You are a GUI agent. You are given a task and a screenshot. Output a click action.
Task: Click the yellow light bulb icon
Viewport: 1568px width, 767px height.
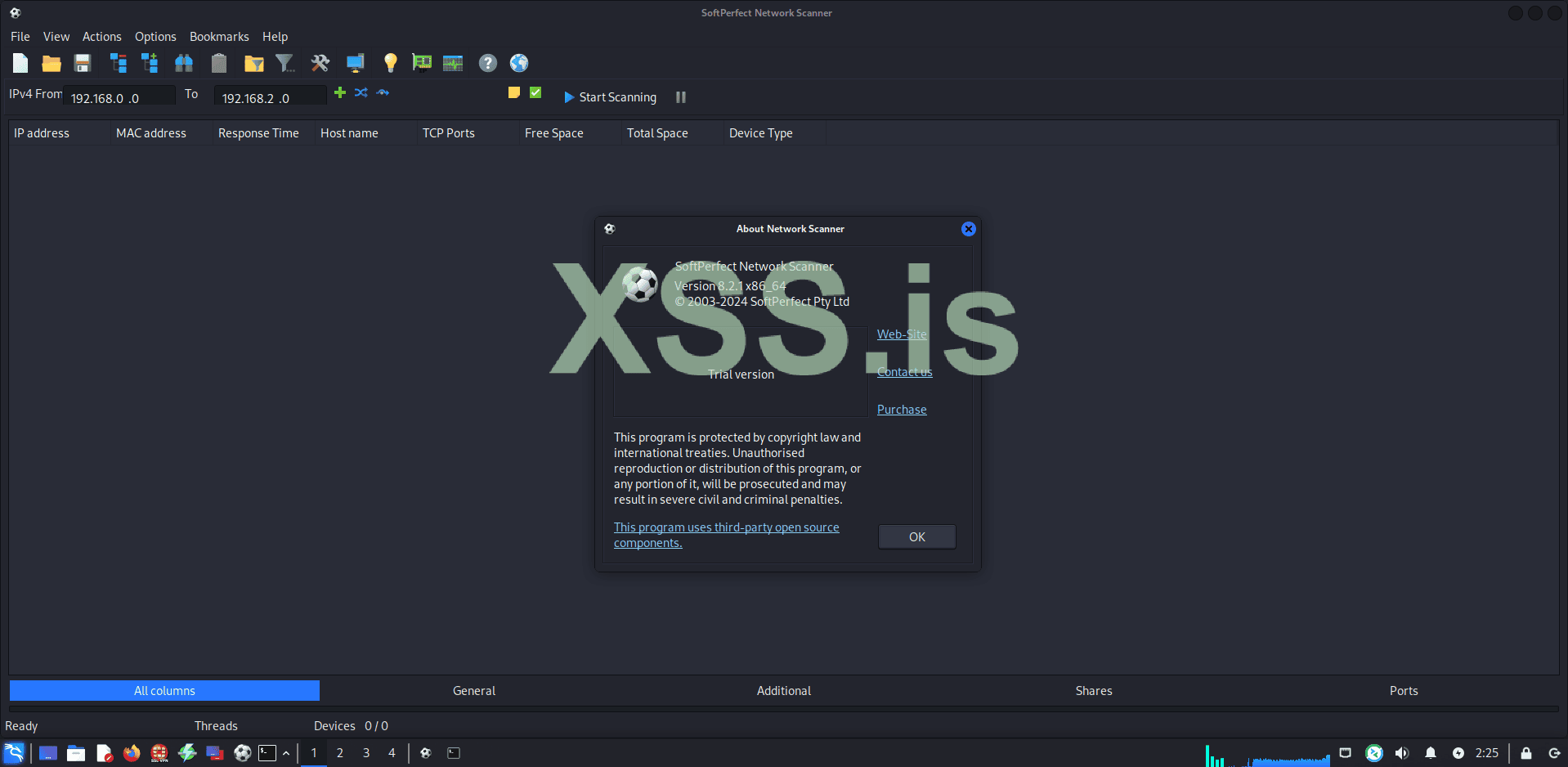pyautogui.click(x=390, y=63)
